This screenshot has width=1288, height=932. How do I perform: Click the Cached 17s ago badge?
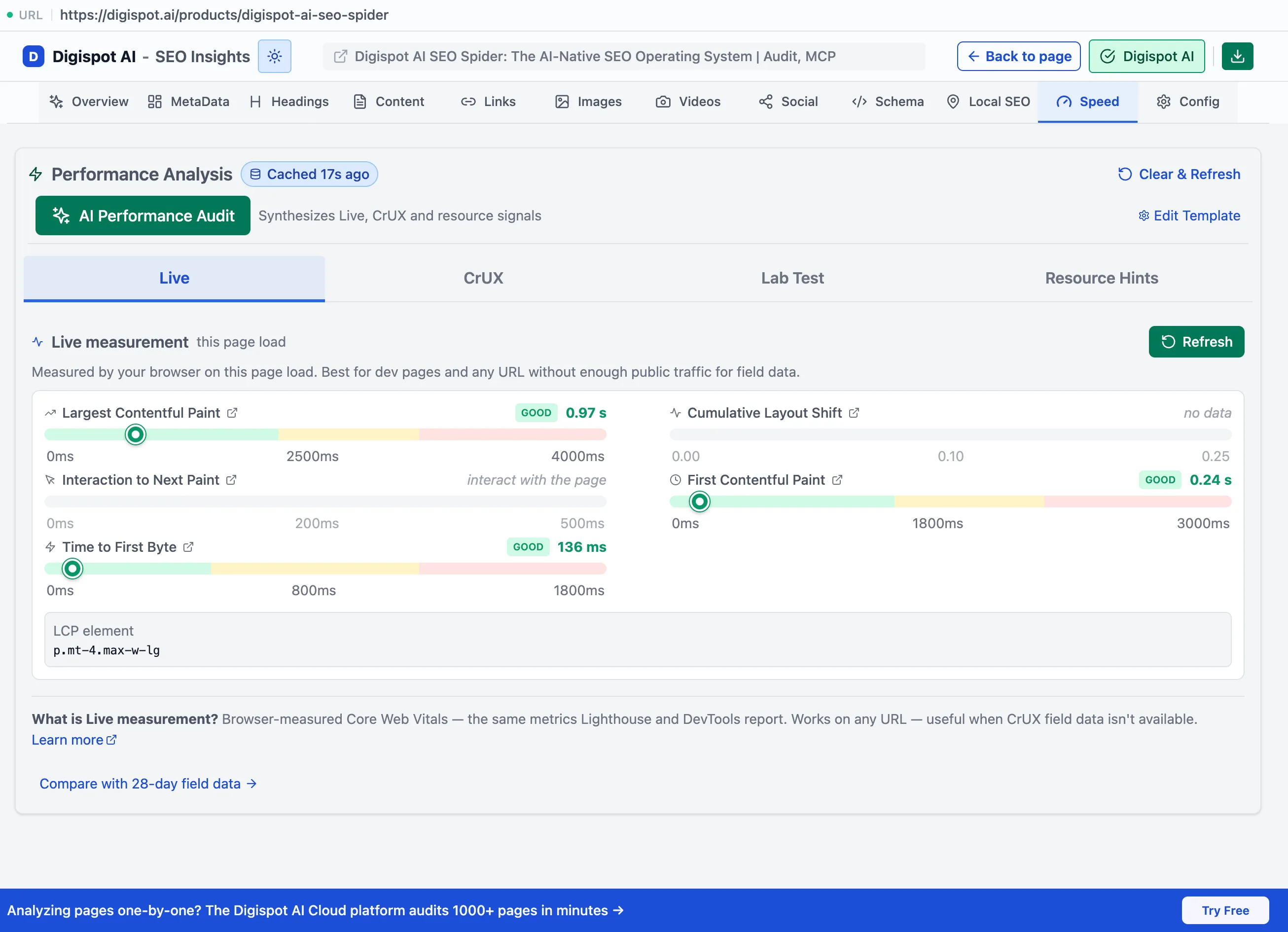[310, 175]
